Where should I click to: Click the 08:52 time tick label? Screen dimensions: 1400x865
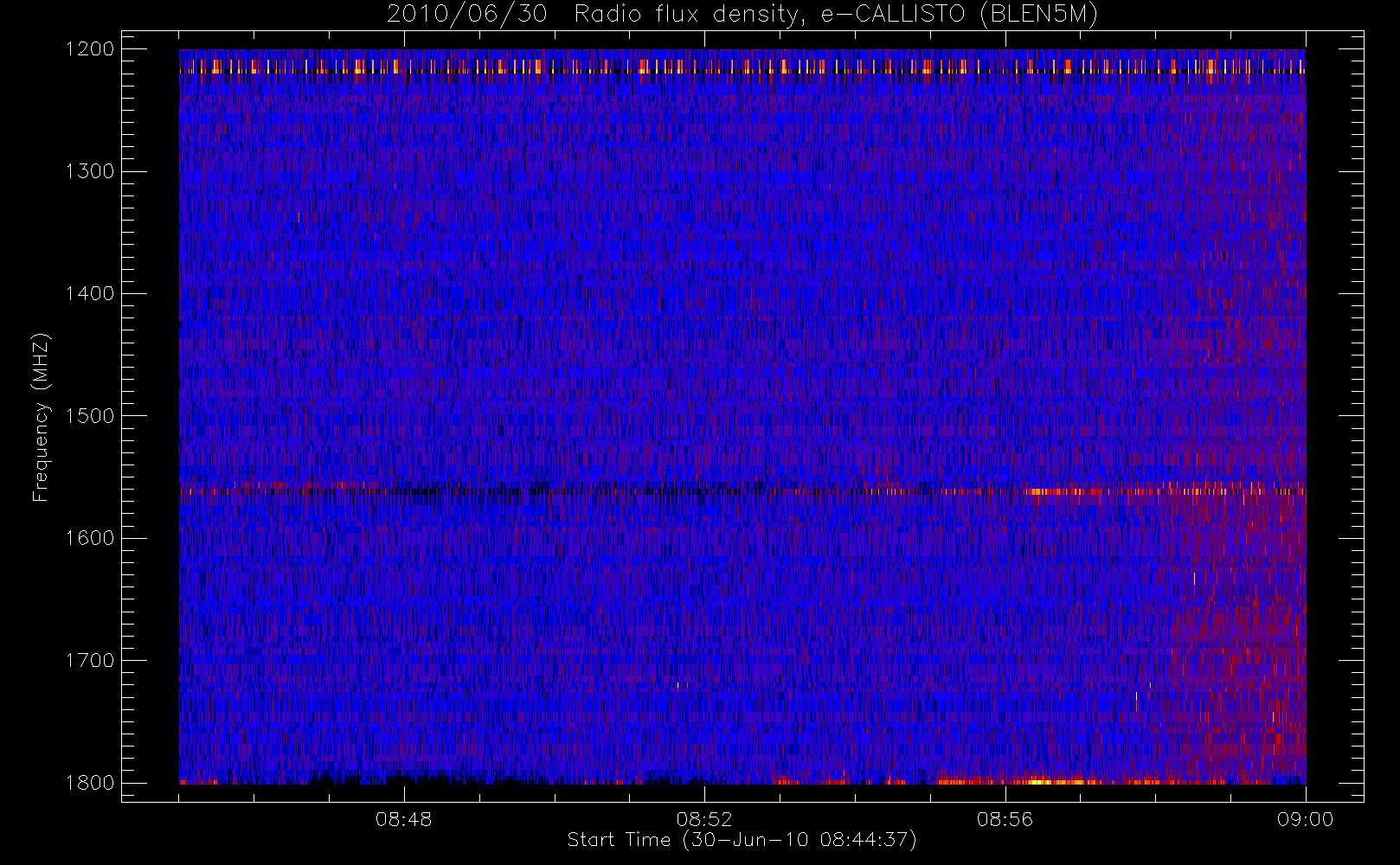pos(704,819)
